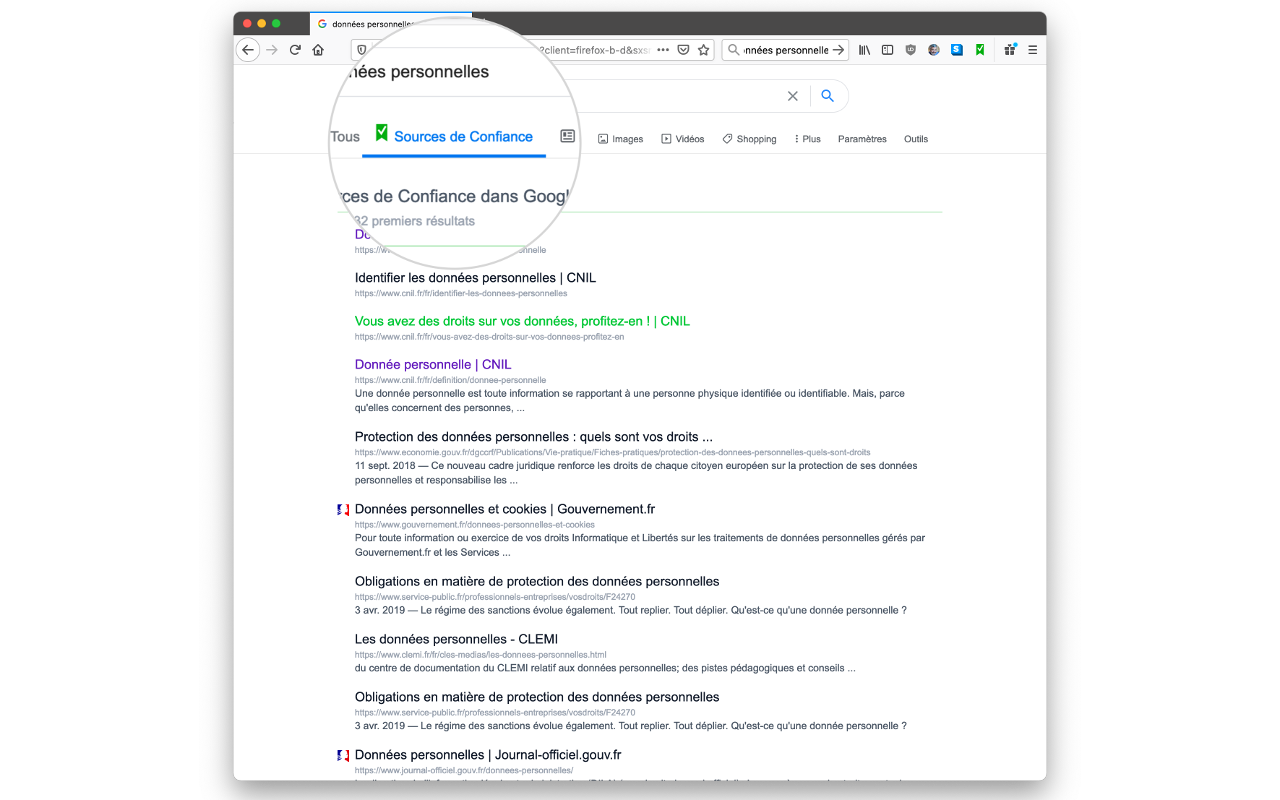Open the green checkmark bookmark extension
The width and height of the screenshot is (1280, 800).
tap(980, 50)
